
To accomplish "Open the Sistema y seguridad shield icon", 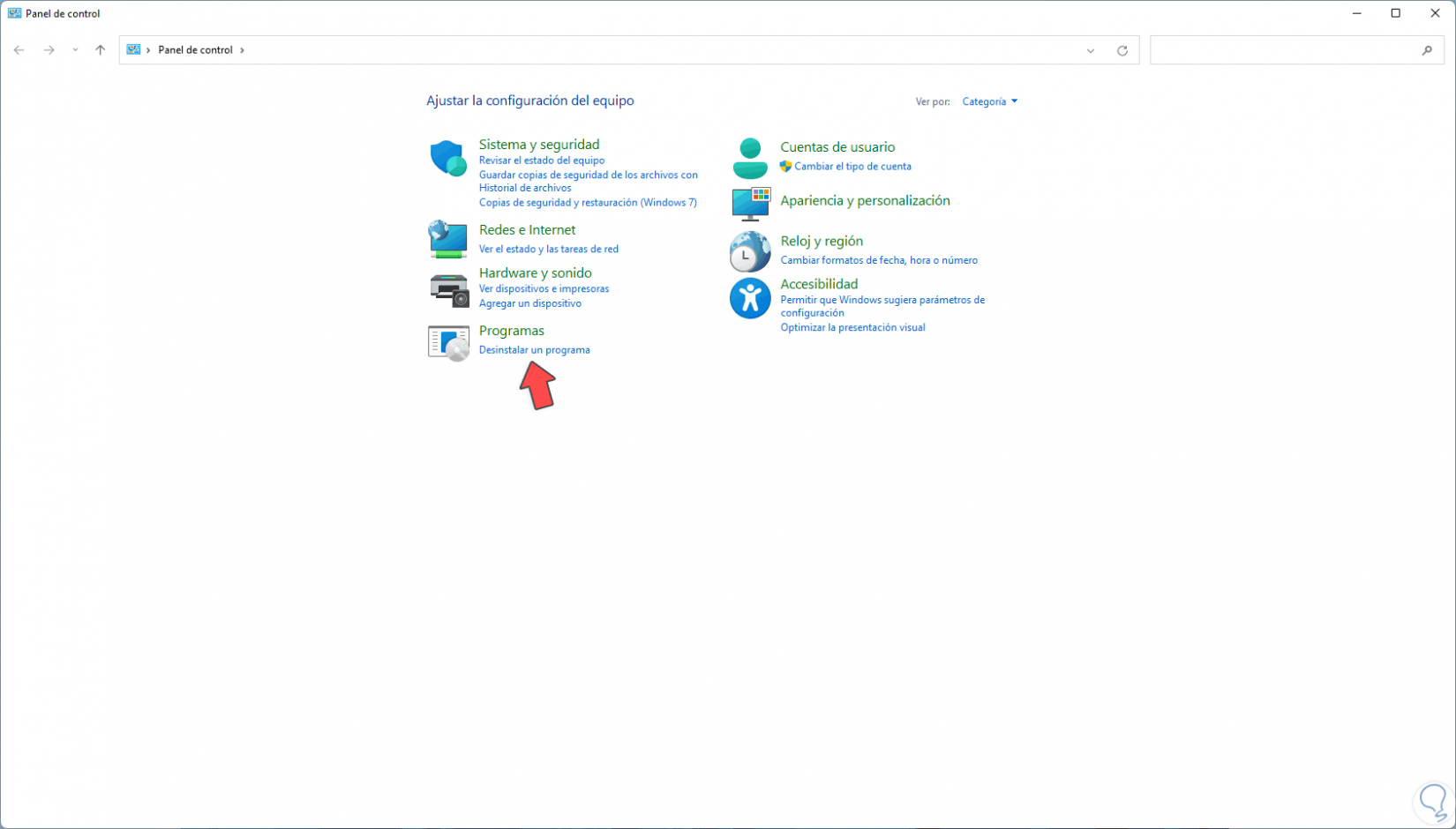I will [x=448, y=158].
